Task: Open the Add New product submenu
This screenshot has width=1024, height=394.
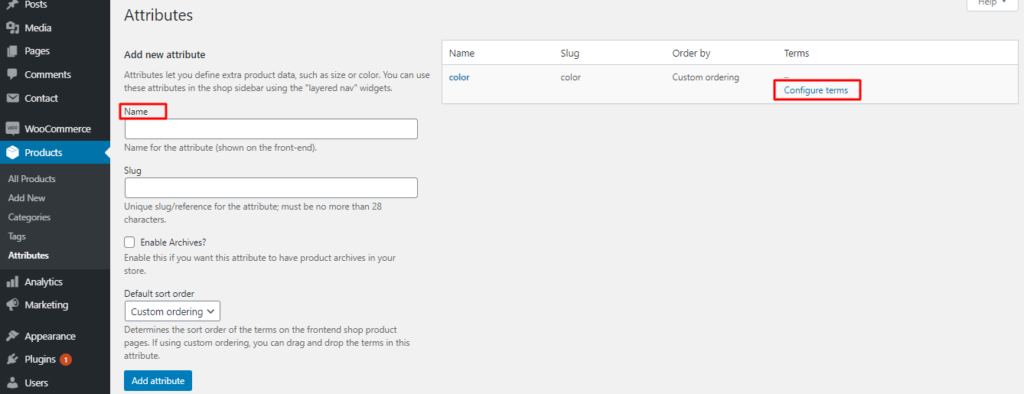Action: pyautogui.click(x=27, y=198)
